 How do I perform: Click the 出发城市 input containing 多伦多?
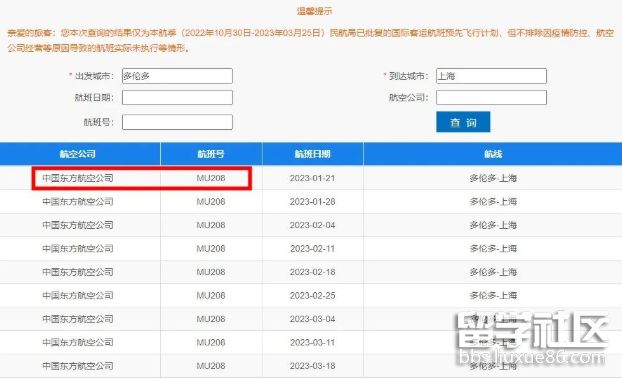coord(177,76)
